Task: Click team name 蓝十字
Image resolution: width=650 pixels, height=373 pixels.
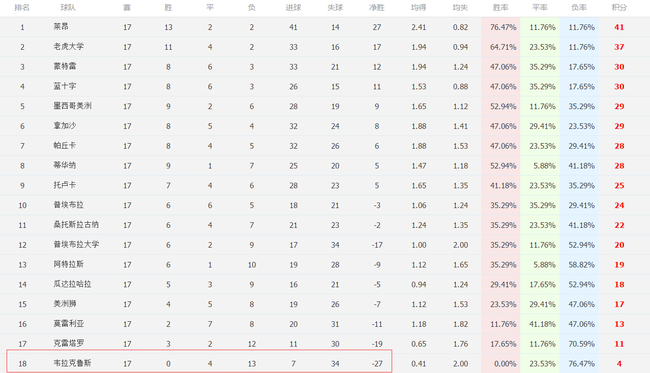Action: [x=65, y=86]
